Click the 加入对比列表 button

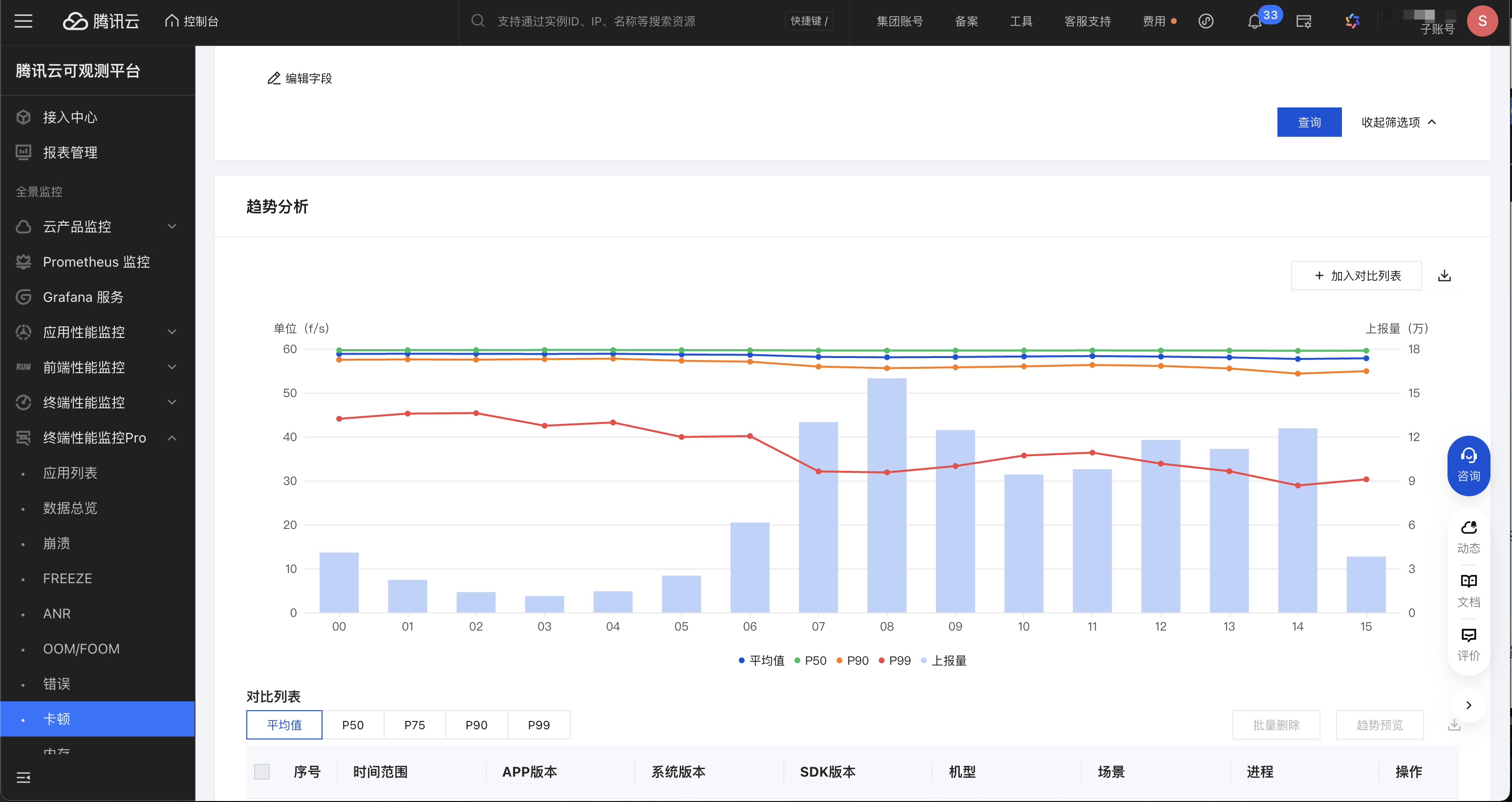coord(1356,276)
